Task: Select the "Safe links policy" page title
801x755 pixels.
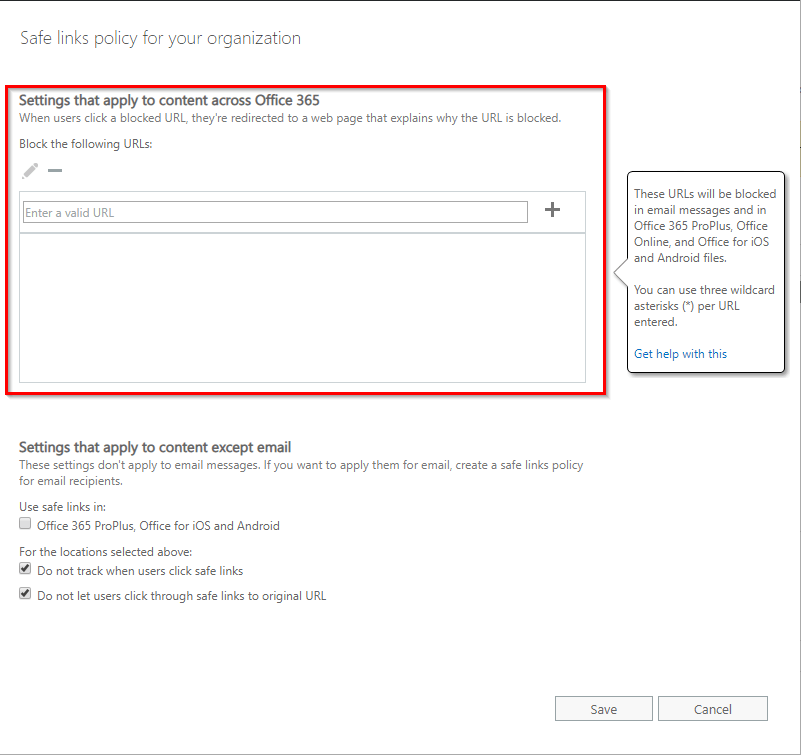Action: point(159,38)
